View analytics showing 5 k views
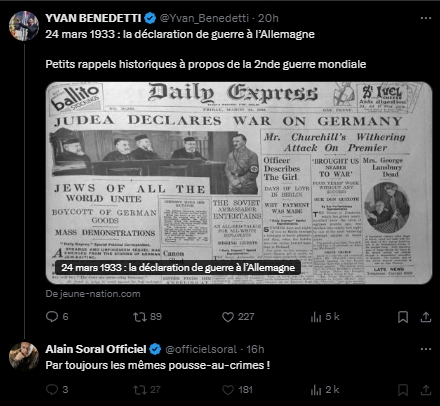 pyautogui.click(x=325, y=316)
